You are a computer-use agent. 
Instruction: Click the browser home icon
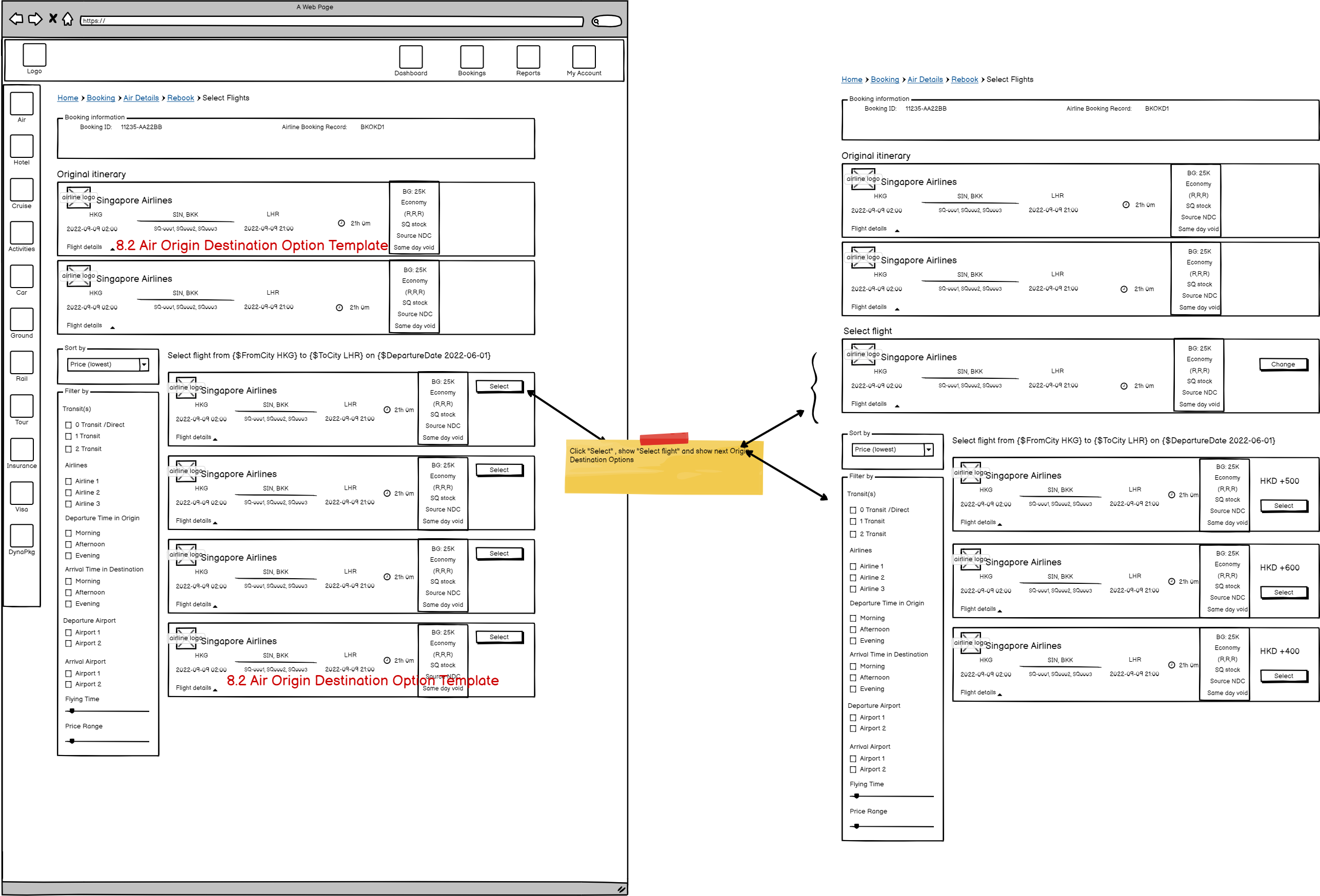pos(68,19)
